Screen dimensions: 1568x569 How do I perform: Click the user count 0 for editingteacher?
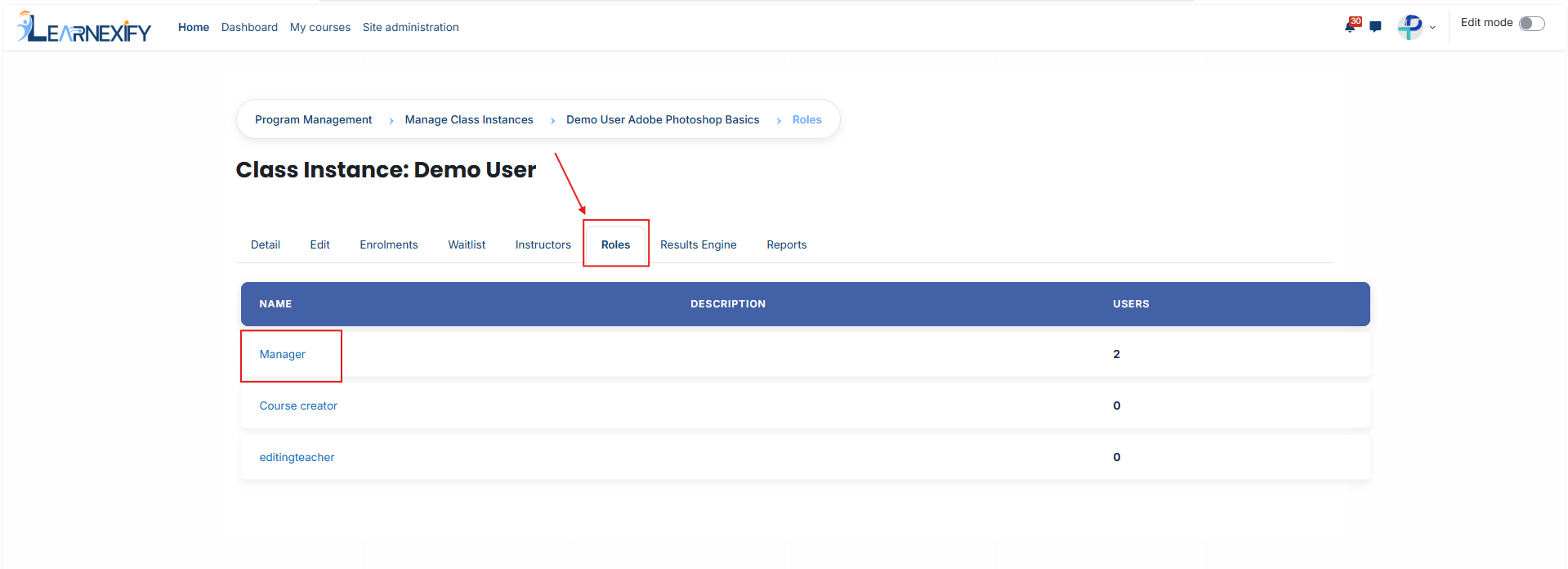coord(1117,457)
